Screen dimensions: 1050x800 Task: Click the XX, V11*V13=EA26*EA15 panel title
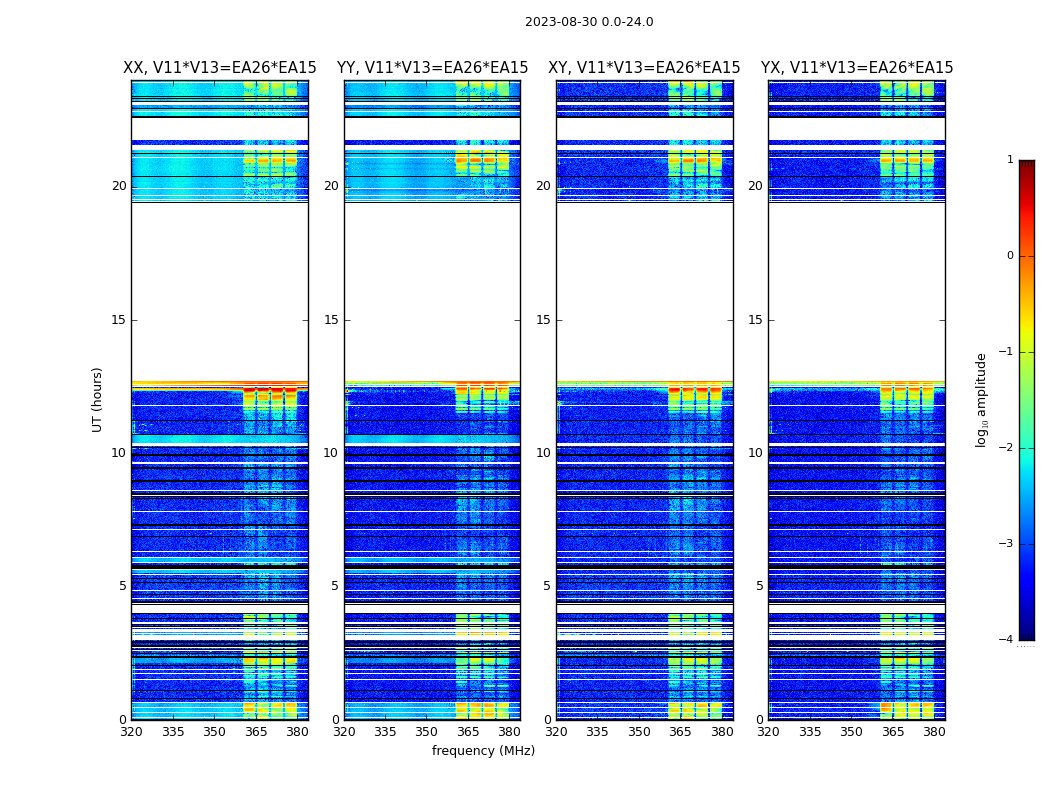pos(220,68)
